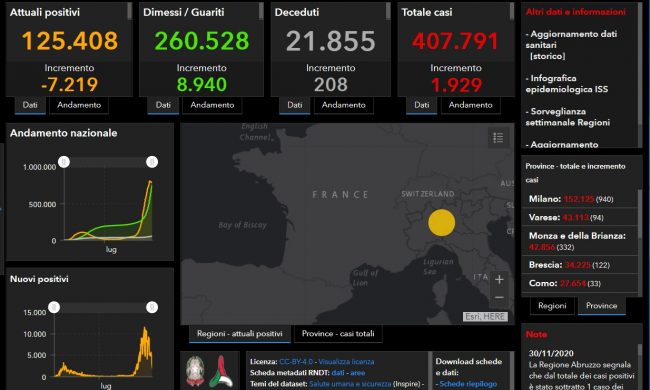Open the Province list tab
Image resolution: width=650 pixels, height=390 pixels.
(601, 306)
